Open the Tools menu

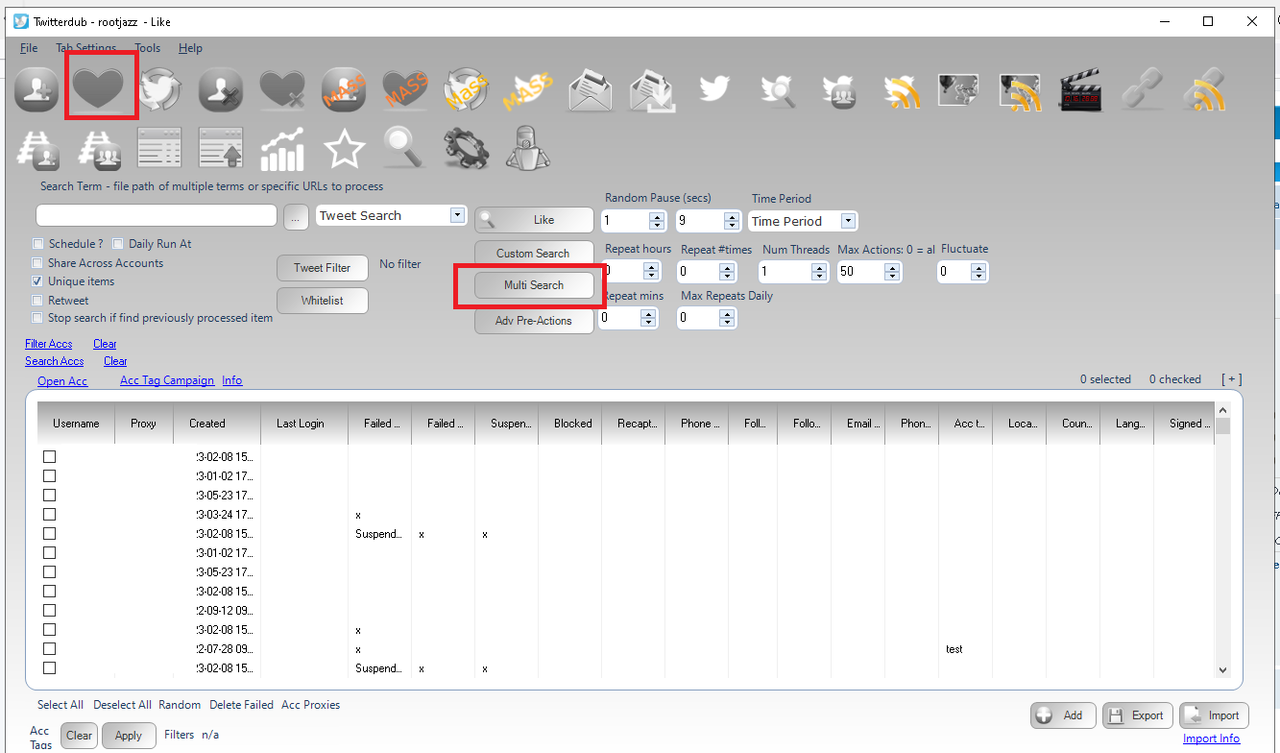pos(147,48)
